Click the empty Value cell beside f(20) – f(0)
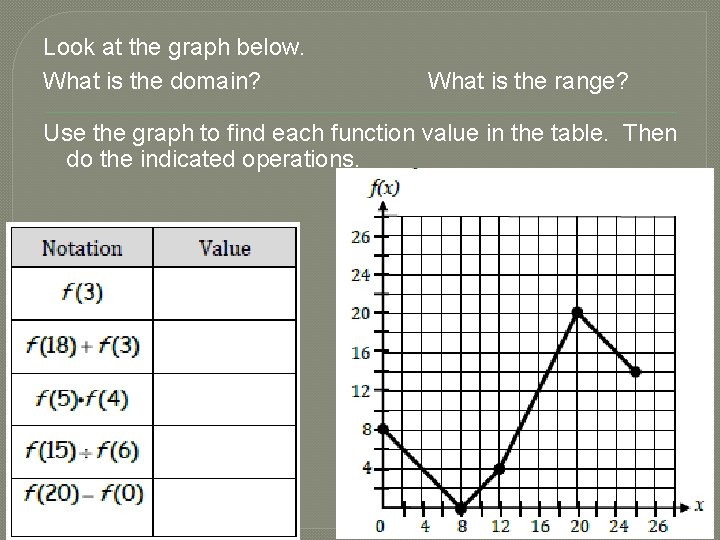Viewport: 720px width, 540px height. 225,493
